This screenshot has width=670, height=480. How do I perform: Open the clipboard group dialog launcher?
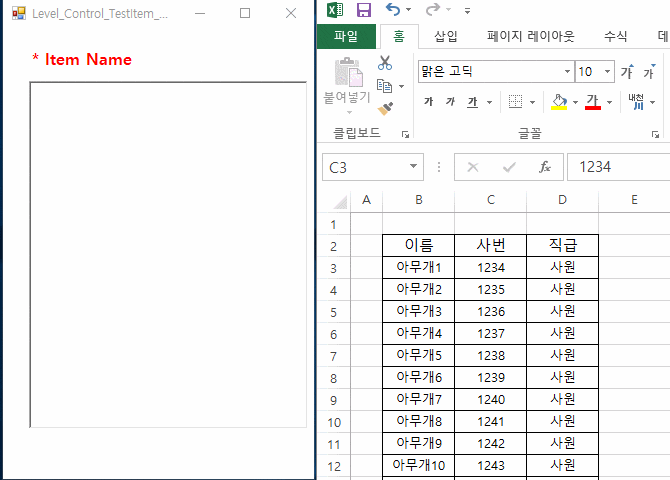pos(405,135)
